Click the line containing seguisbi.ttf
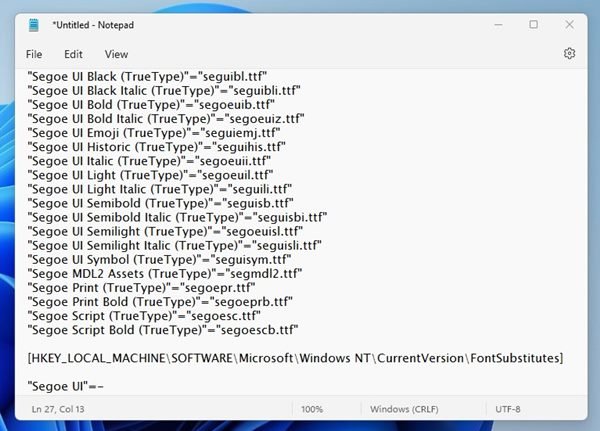The image size is (600, 431). (177, 218)
